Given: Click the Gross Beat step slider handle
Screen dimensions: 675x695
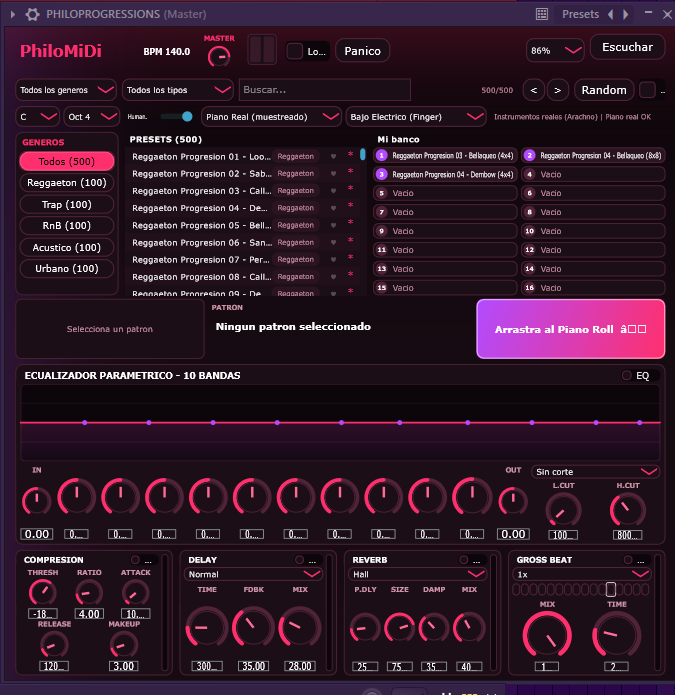Looking at the screenshot, I should point(610,589).
